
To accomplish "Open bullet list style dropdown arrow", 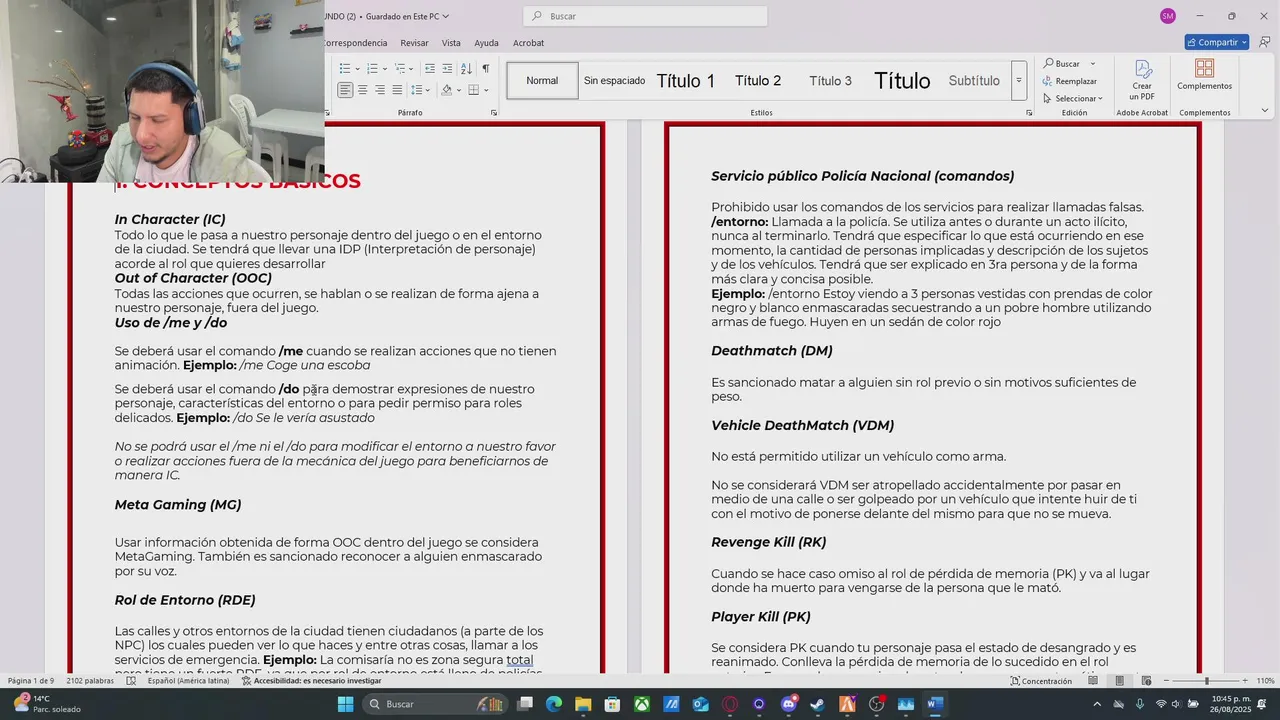I will pos(356,68).
